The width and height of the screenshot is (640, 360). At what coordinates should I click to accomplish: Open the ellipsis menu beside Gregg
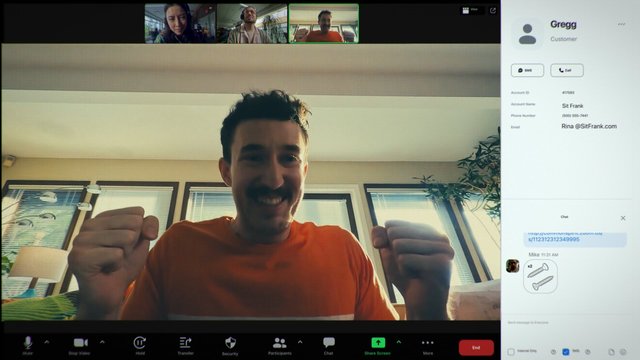(621, 24)
